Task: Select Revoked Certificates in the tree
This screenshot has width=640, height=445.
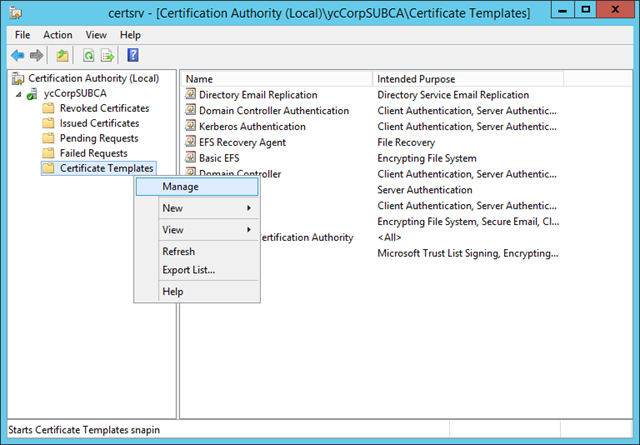Action: click(x=104, y=108)
